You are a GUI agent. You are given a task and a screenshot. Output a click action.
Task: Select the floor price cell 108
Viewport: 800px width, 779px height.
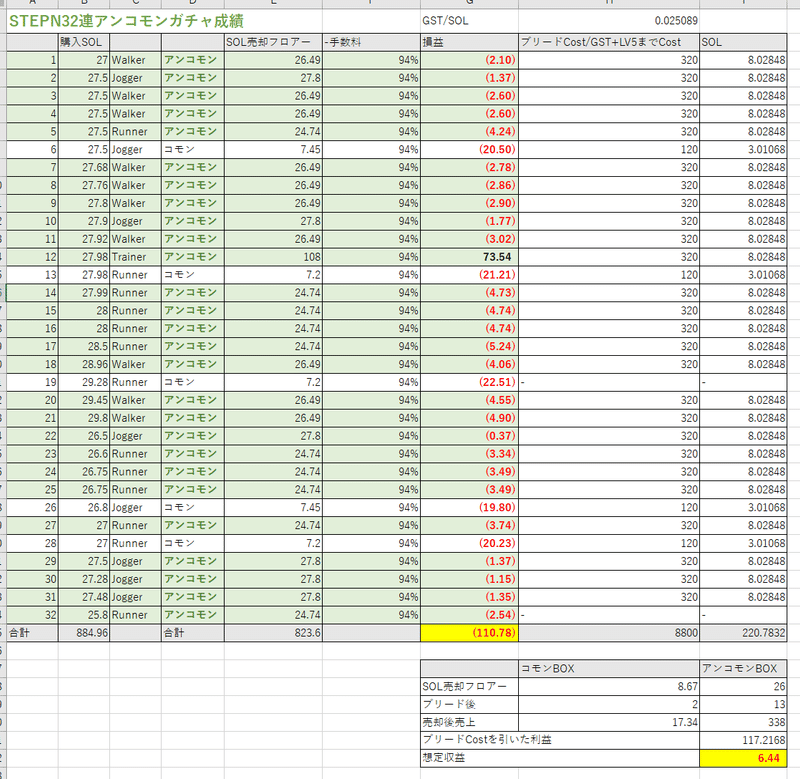pos(273,257)
